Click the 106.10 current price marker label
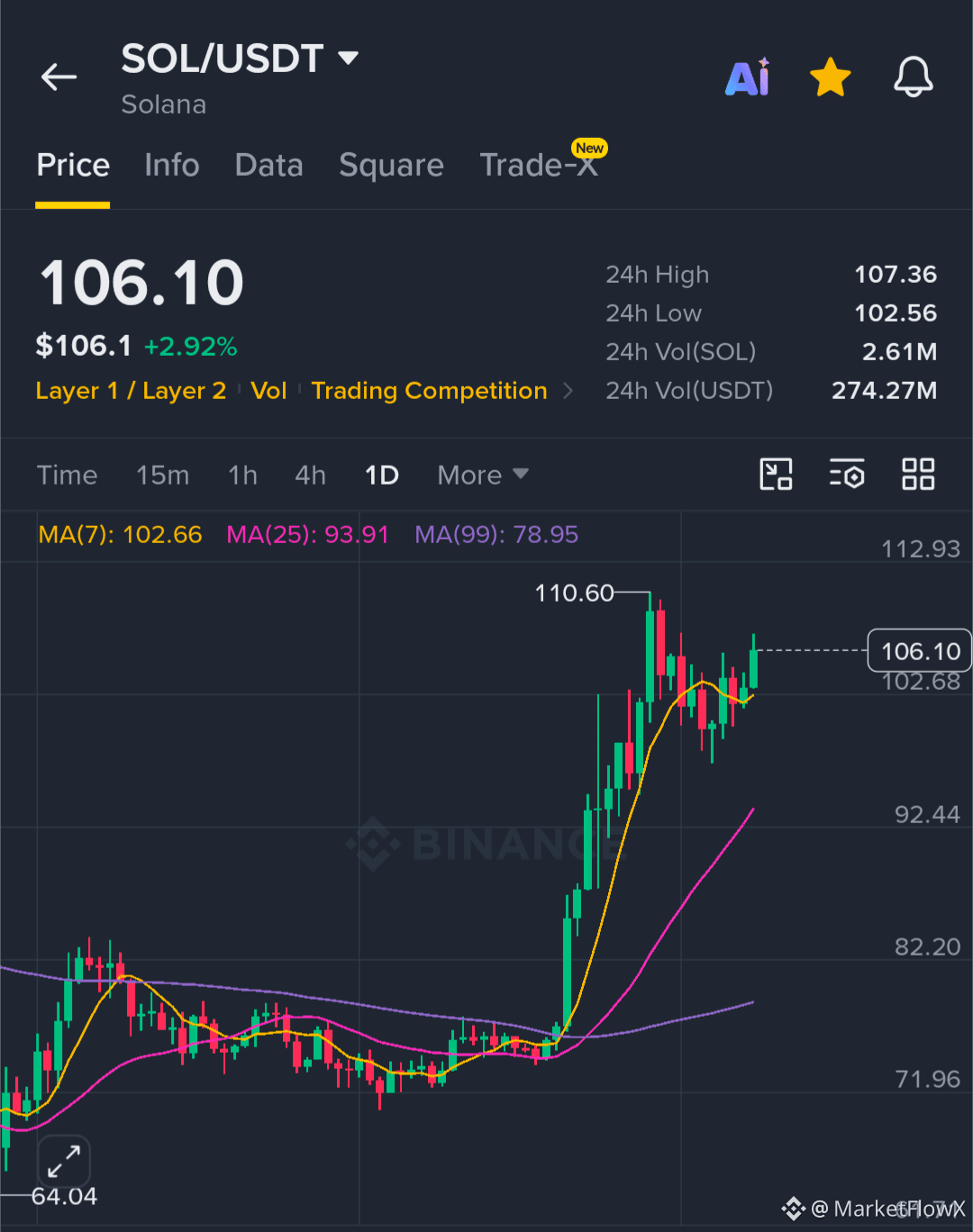The height and width of the screenshot is (1232, 973). point(920,650)
